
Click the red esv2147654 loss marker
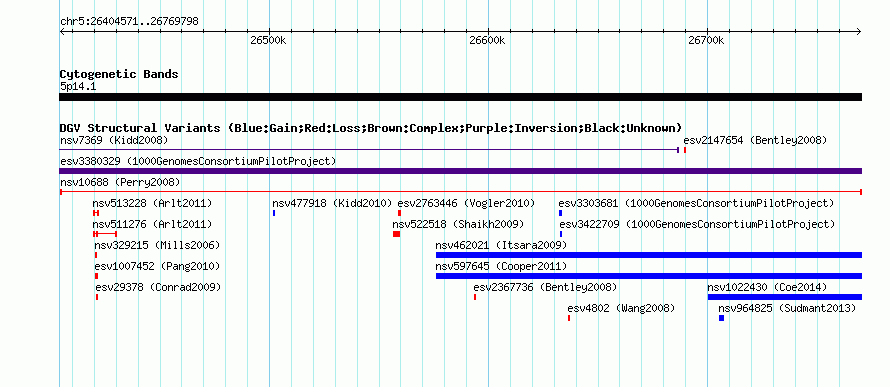[x=685, y=150]
